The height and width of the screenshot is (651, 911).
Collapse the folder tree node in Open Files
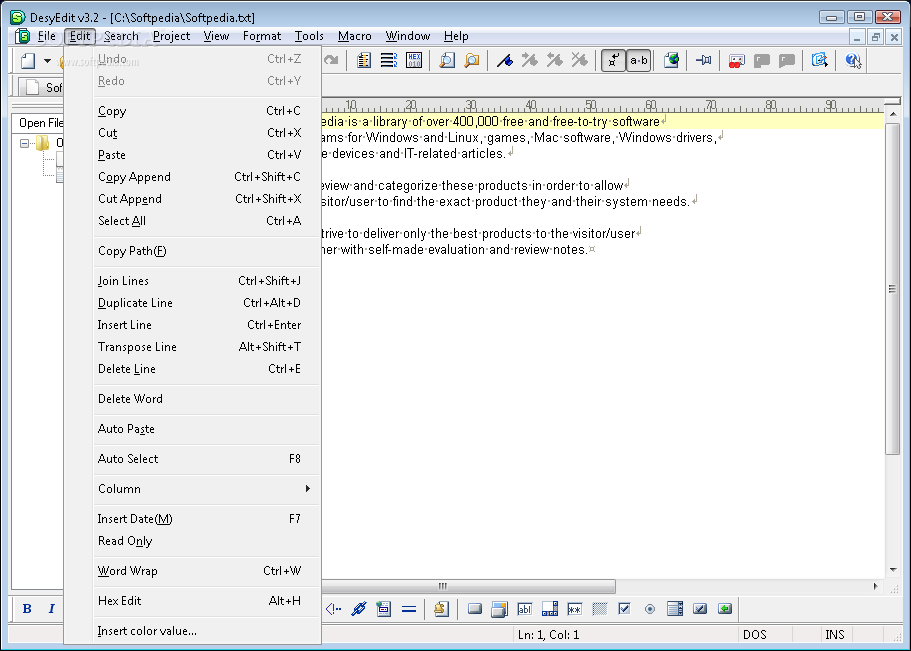[x=24, y=143]
